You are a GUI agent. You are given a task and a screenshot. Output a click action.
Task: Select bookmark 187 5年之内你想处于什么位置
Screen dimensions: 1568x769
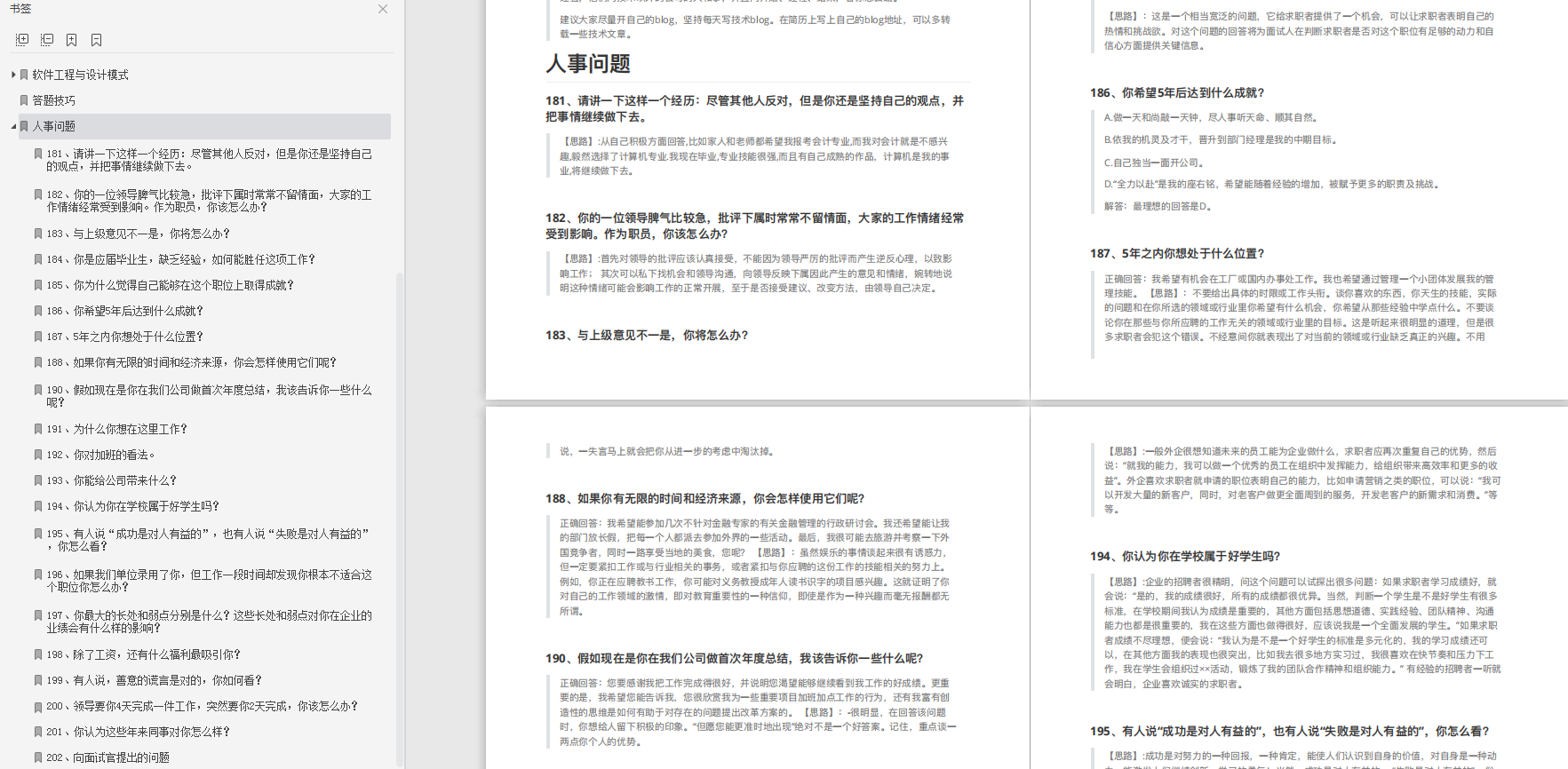pos(124,337)
